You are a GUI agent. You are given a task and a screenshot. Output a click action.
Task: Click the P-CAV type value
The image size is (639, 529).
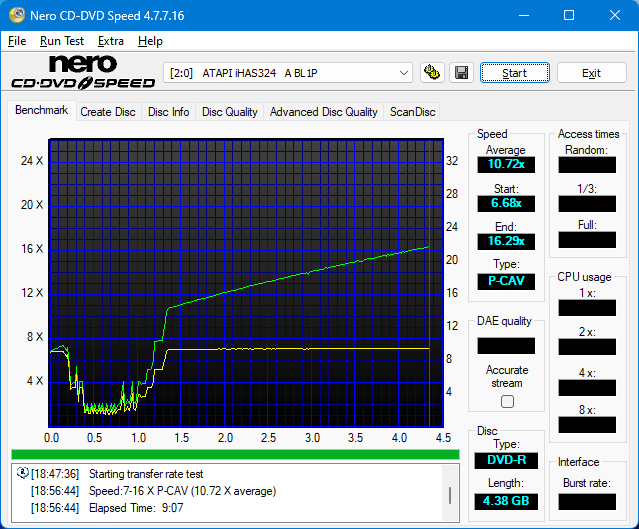click(x=506, y=281)
